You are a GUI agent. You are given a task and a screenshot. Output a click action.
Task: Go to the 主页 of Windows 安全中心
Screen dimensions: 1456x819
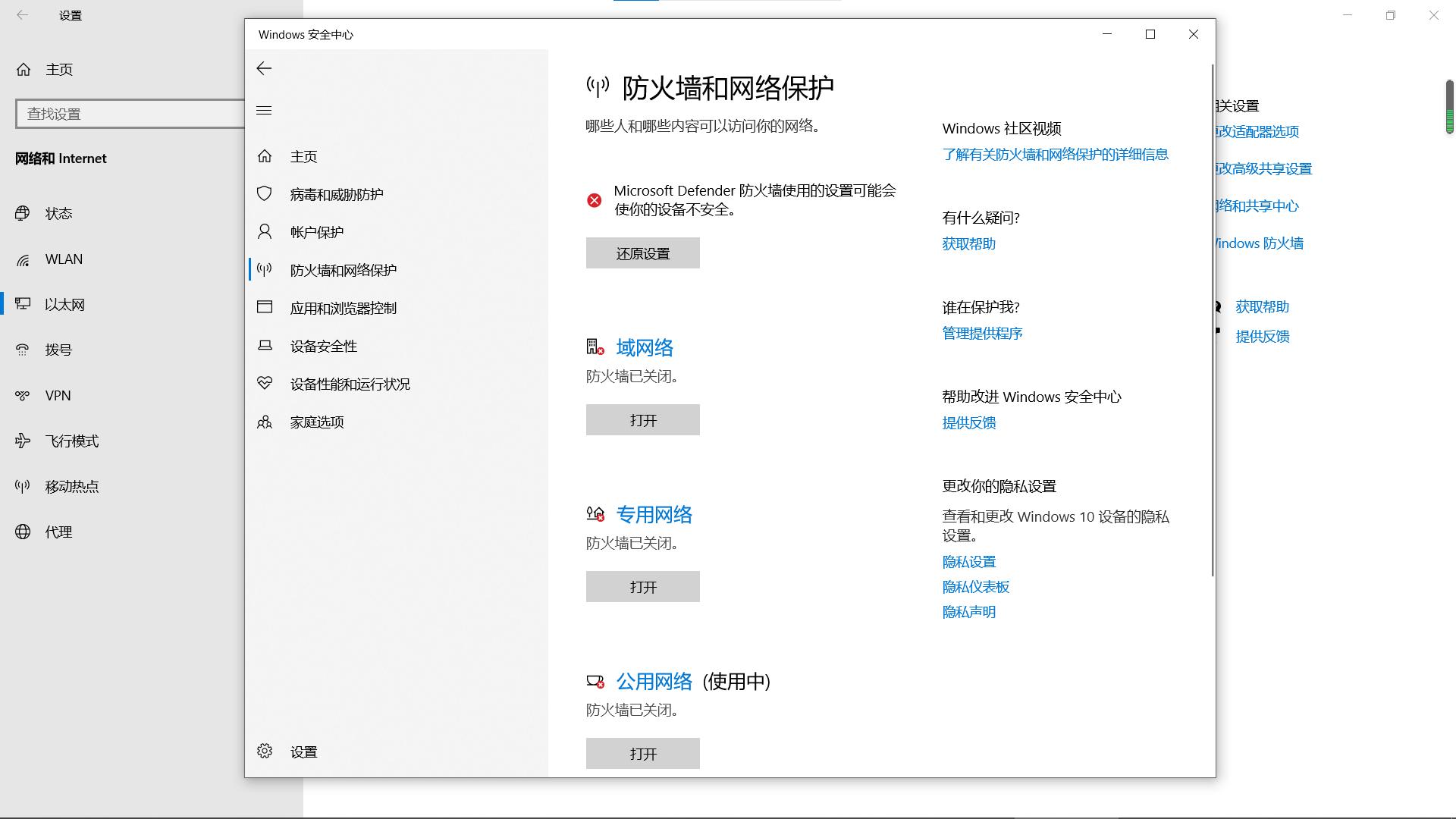pyautogui.click(x=305, y=156)
